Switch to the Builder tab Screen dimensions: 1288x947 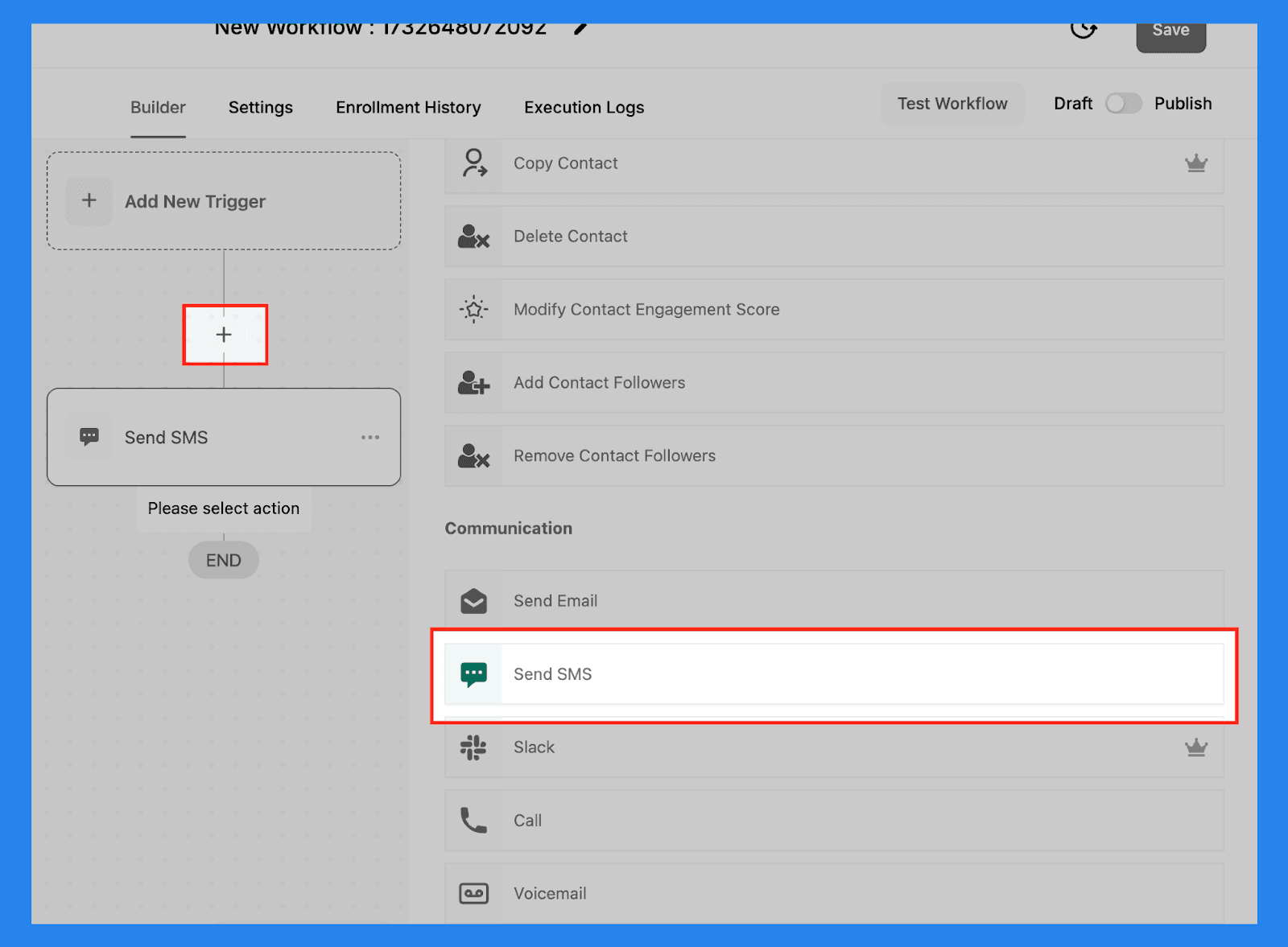pos(158,108)
